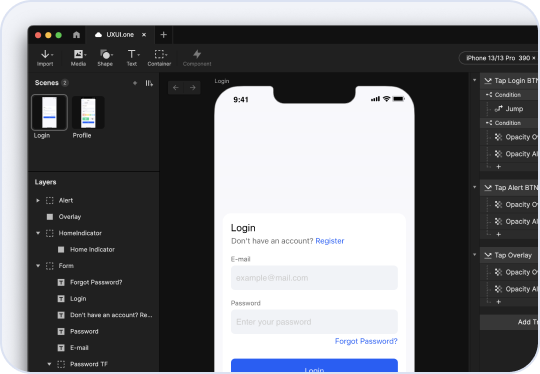This screenshot has width=540, height=374.
Task: Expand the Alert layer
Action: pyautogui.click(x=38, y=200)
